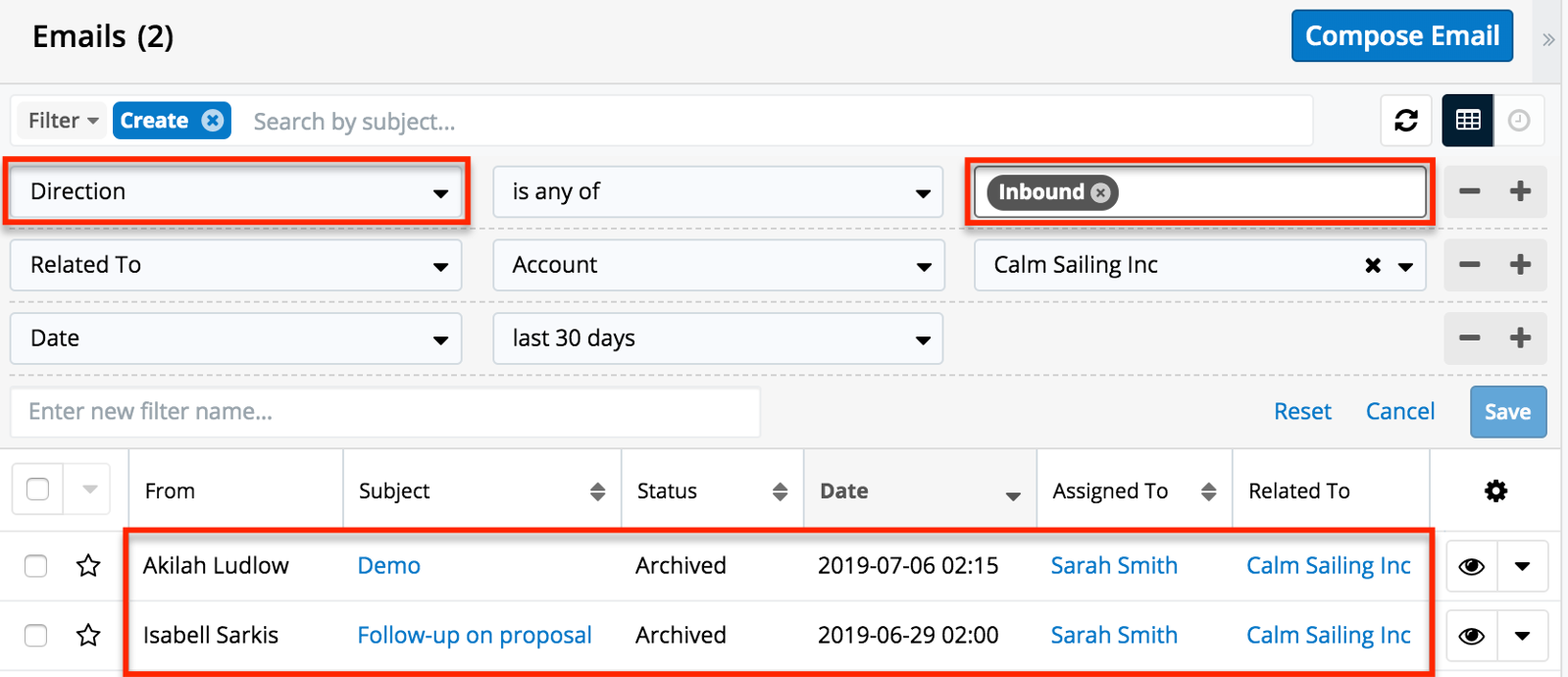
Task: Sort emails by Status column
Action: pyautogui.click(x=780, y=492)
